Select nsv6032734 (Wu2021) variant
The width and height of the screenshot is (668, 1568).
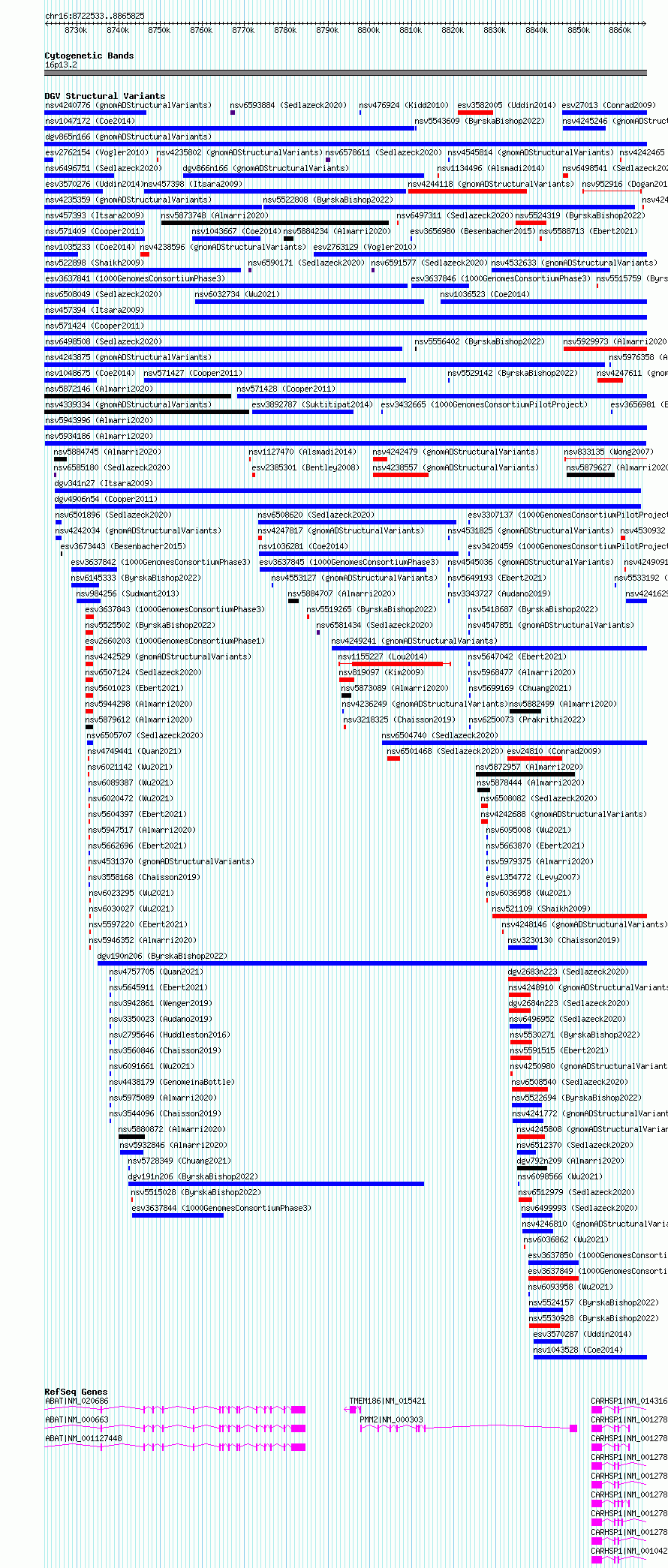237,294
